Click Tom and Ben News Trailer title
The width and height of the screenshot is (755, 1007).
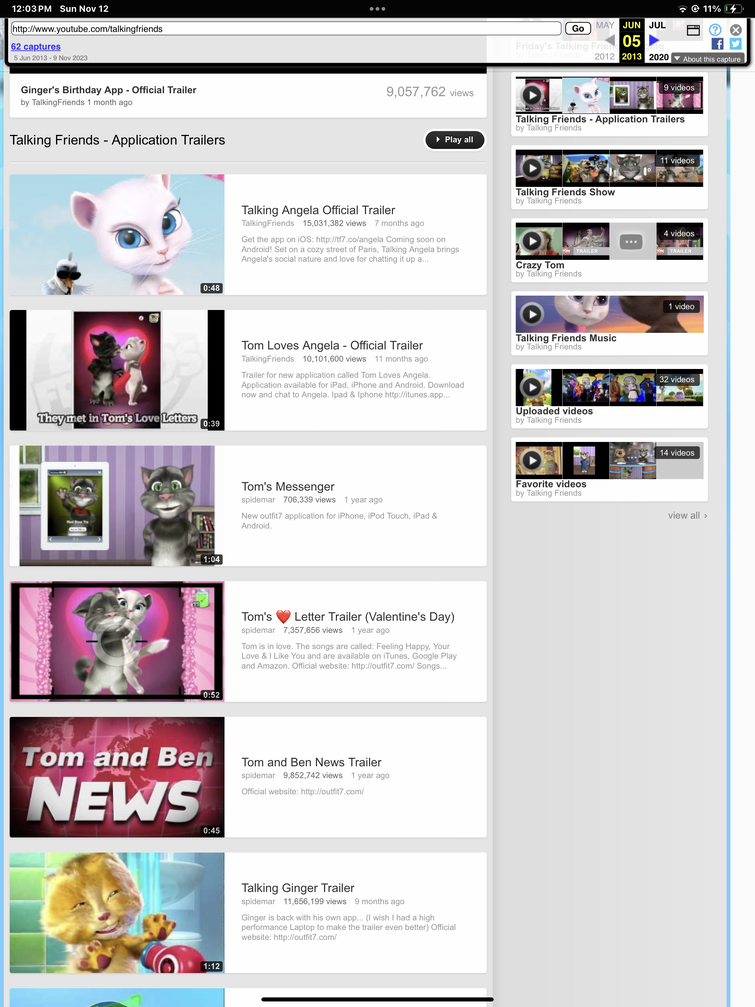pos(311,762)
